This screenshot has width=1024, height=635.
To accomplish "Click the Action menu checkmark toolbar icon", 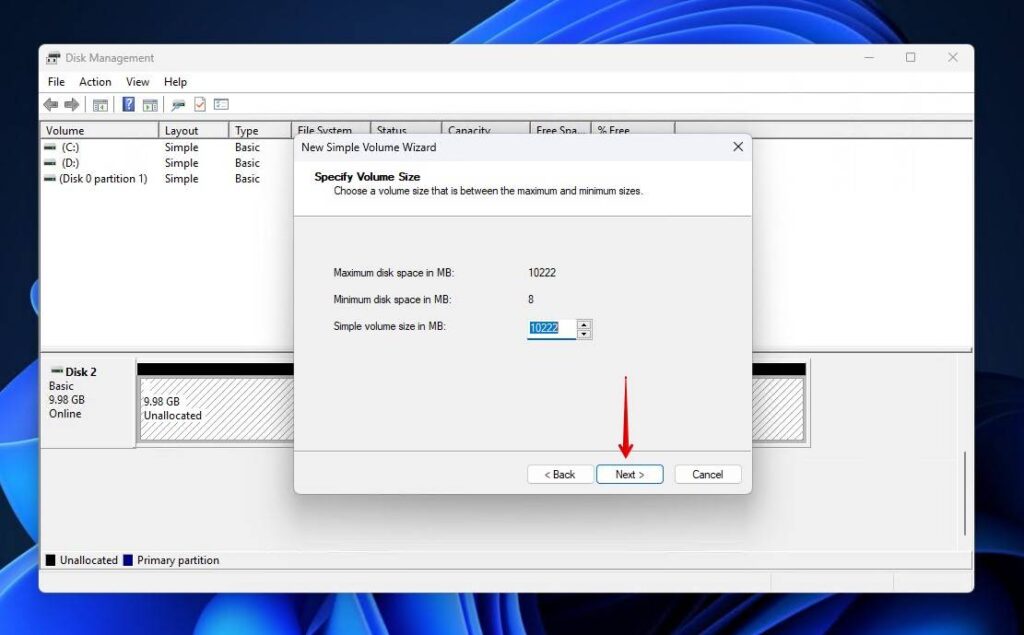I will (x=199, y=104).
